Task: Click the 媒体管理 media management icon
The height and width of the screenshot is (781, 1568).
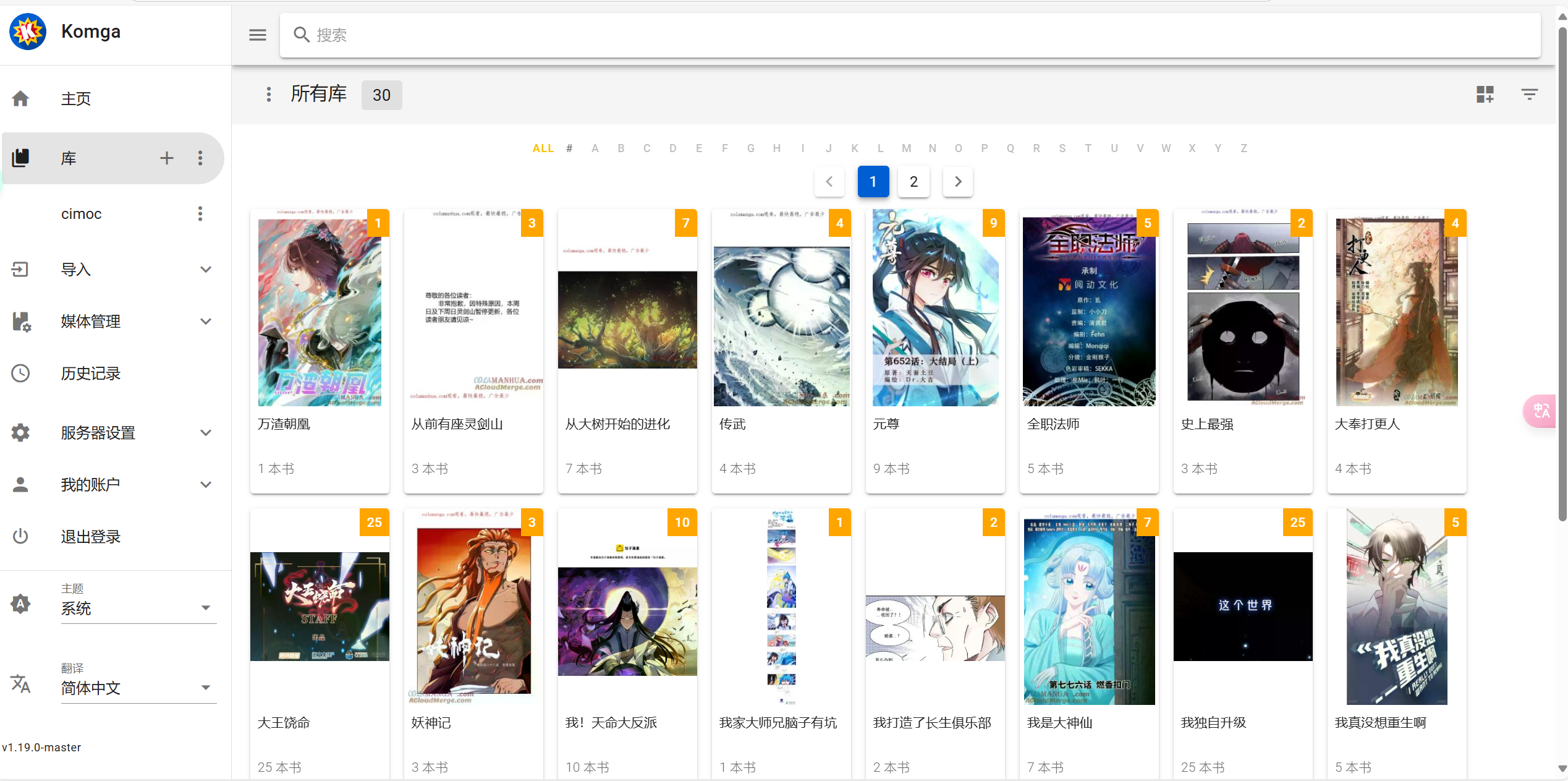Action: (x=21, y=322)
